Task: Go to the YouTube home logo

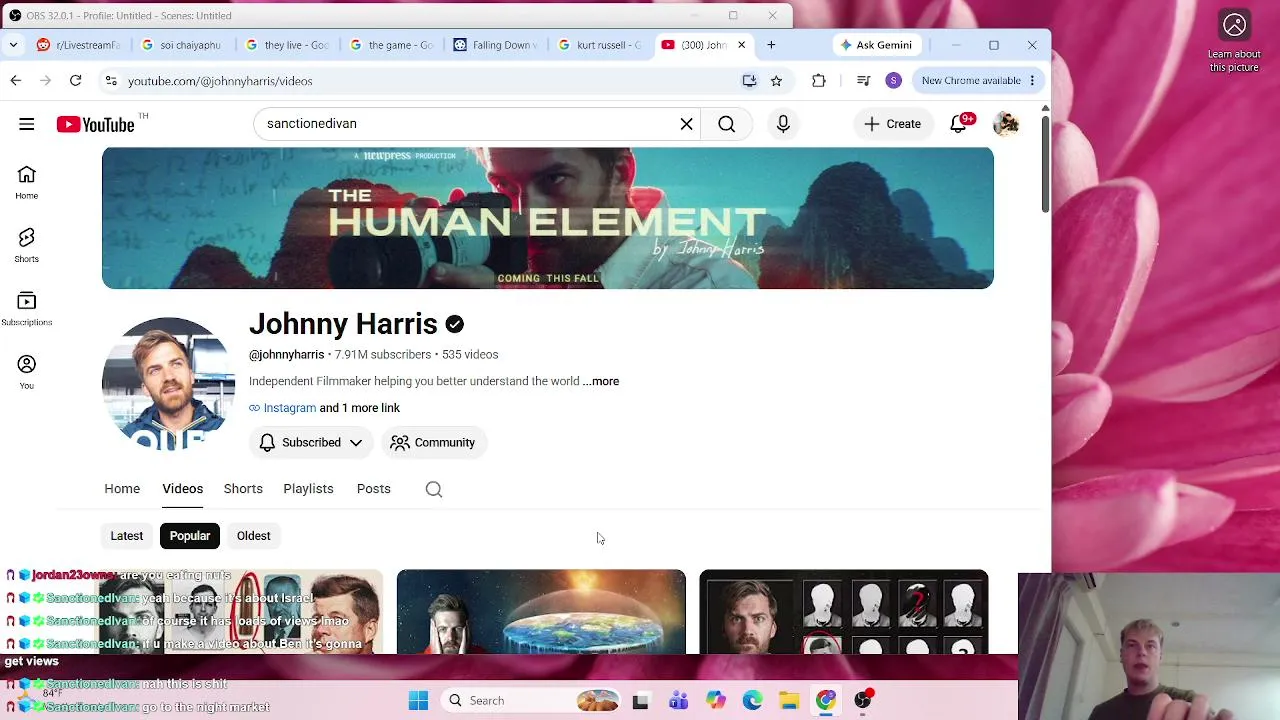Action: coord(95,124)
